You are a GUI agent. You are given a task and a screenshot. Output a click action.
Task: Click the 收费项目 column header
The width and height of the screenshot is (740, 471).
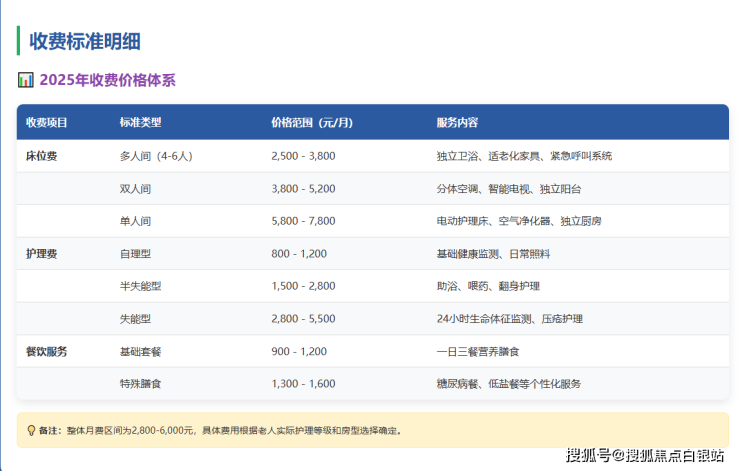tap(46, 123)
